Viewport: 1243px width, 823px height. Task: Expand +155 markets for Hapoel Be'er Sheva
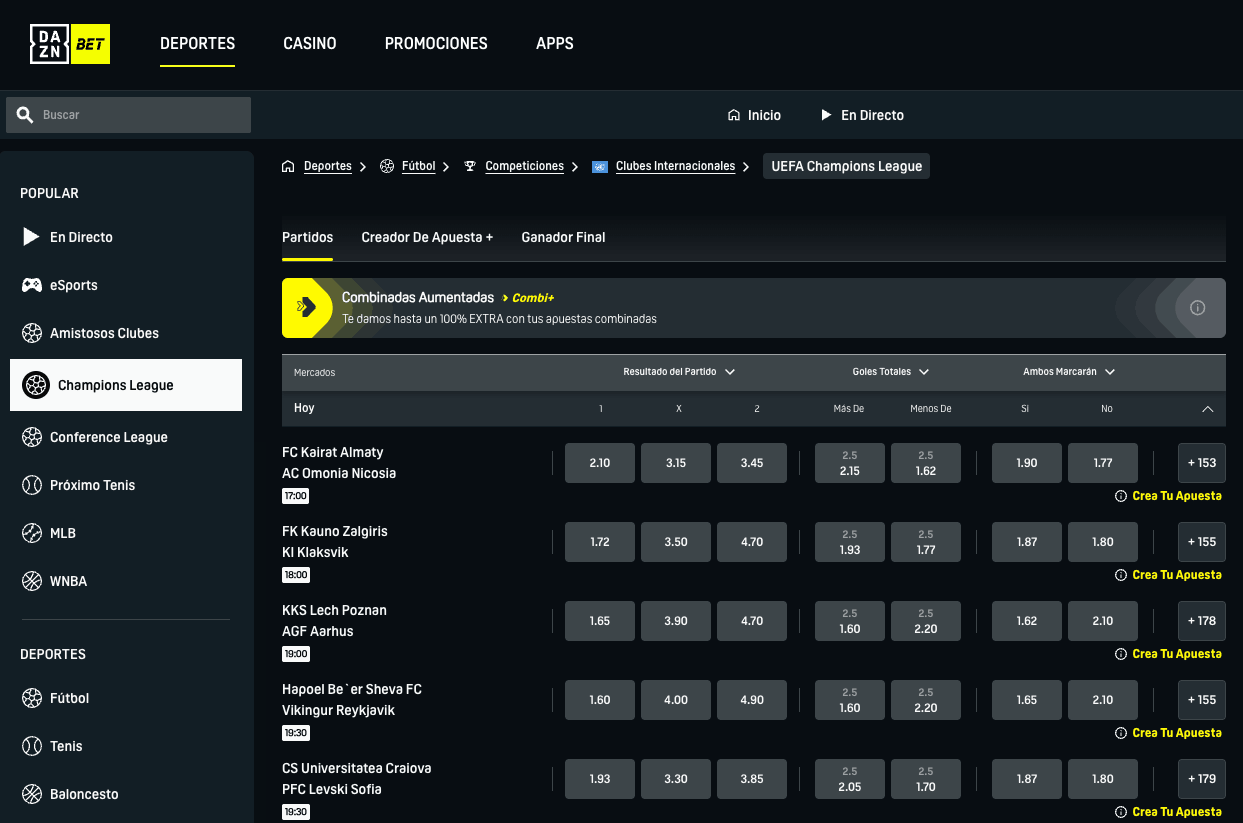(x=1202, y=700)
